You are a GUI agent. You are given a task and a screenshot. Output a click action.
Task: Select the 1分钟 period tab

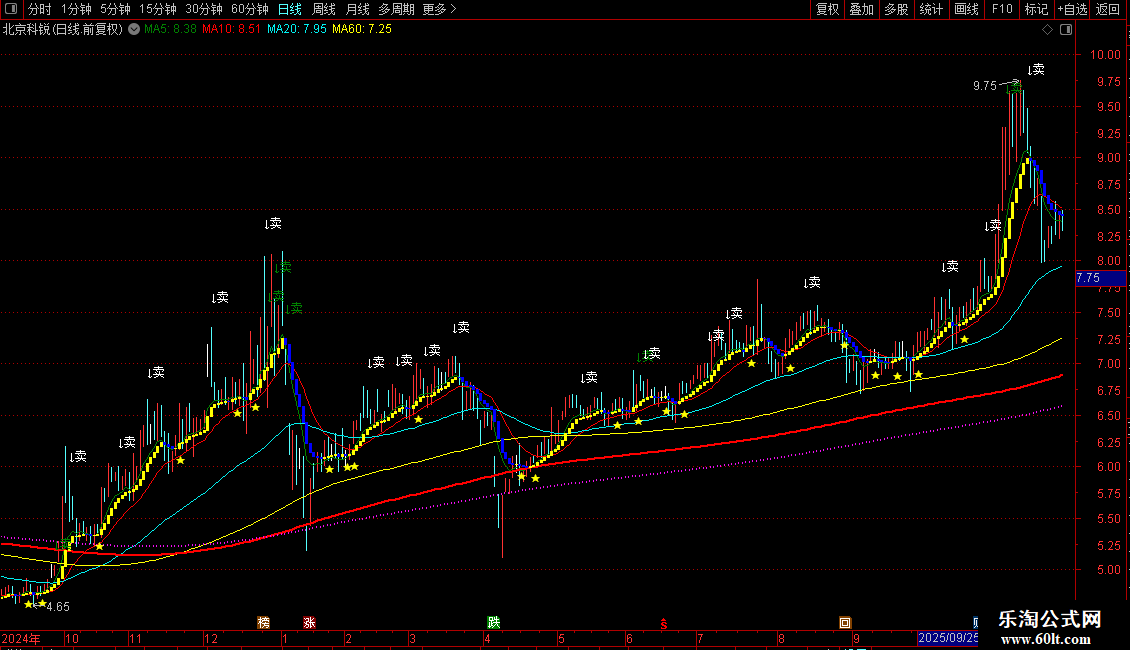tap(76, 9)
